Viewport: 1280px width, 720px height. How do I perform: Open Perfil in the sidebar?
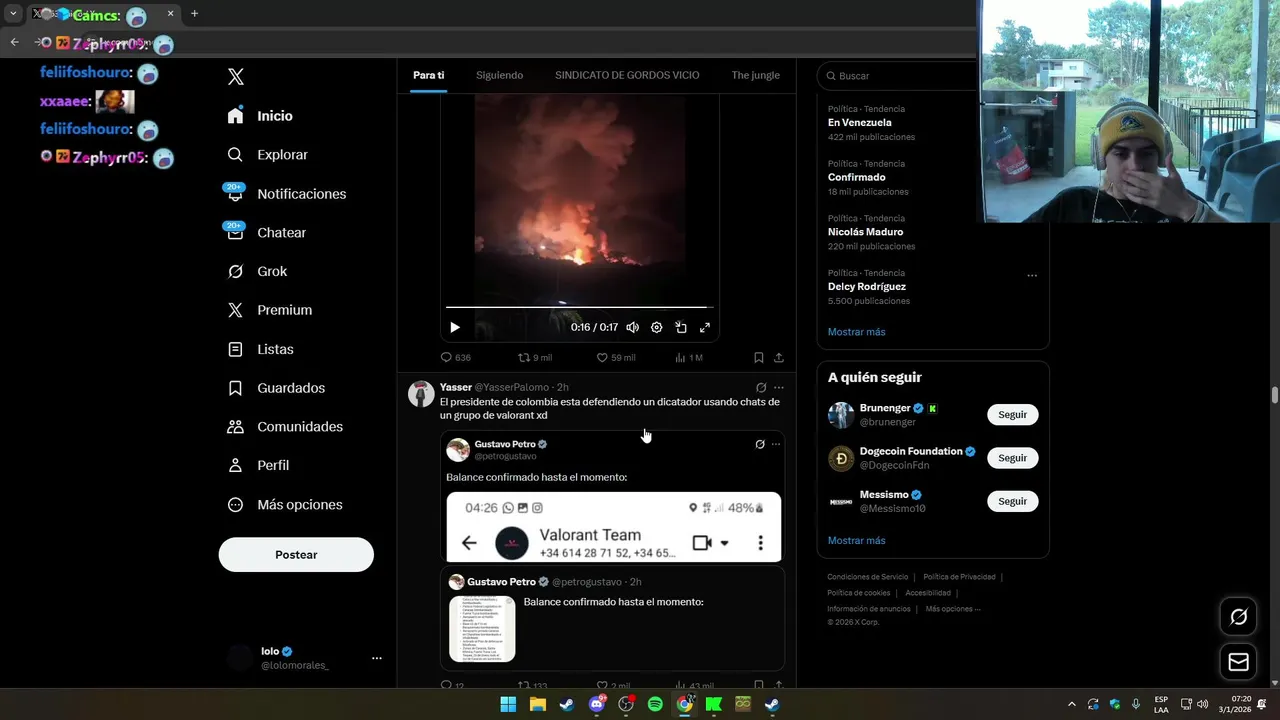click(258, 465)
